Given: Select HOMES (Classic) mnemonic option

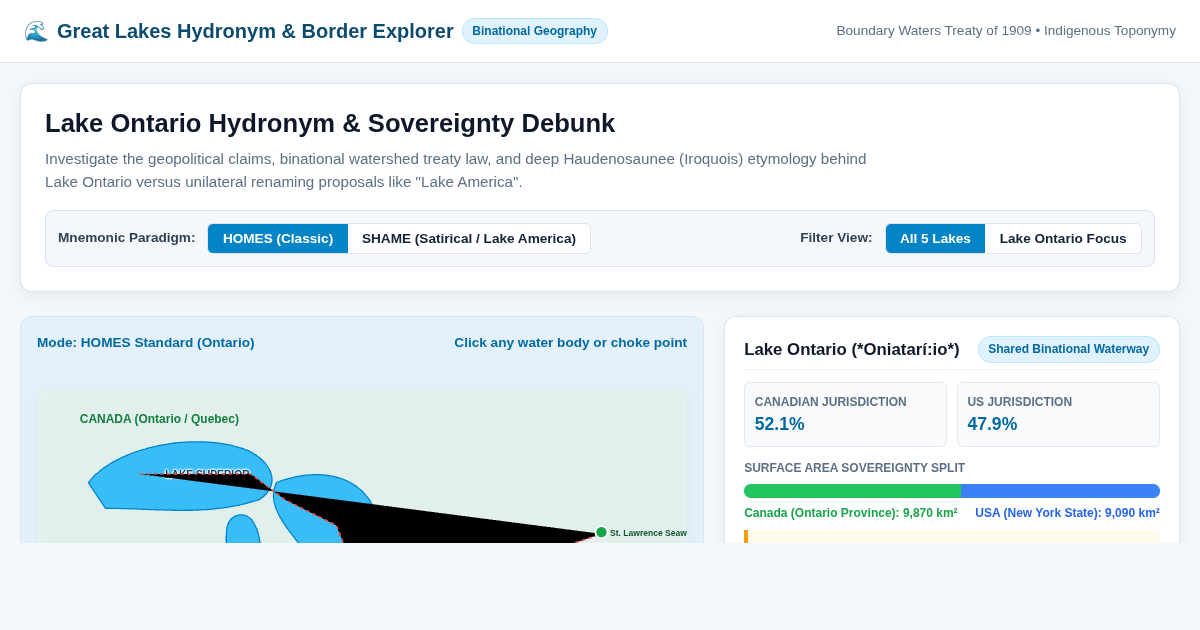Looking at the screenshot, I should click(278, 238).
